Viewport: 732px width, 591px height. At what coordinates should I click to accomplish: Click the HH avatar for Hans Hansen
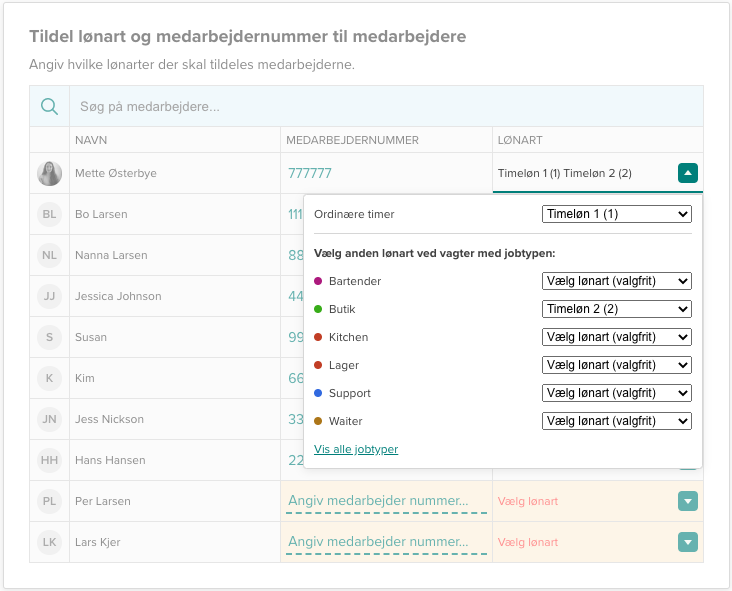[49, 460]
